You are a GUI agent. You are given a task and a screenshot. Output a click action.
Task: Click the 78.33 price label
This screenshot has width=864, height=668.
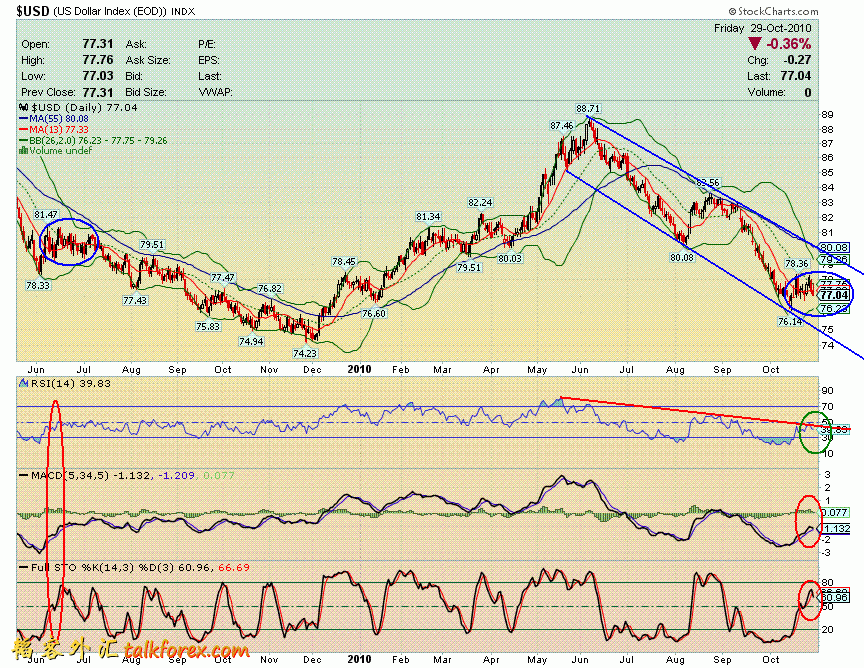click(37, 285)
